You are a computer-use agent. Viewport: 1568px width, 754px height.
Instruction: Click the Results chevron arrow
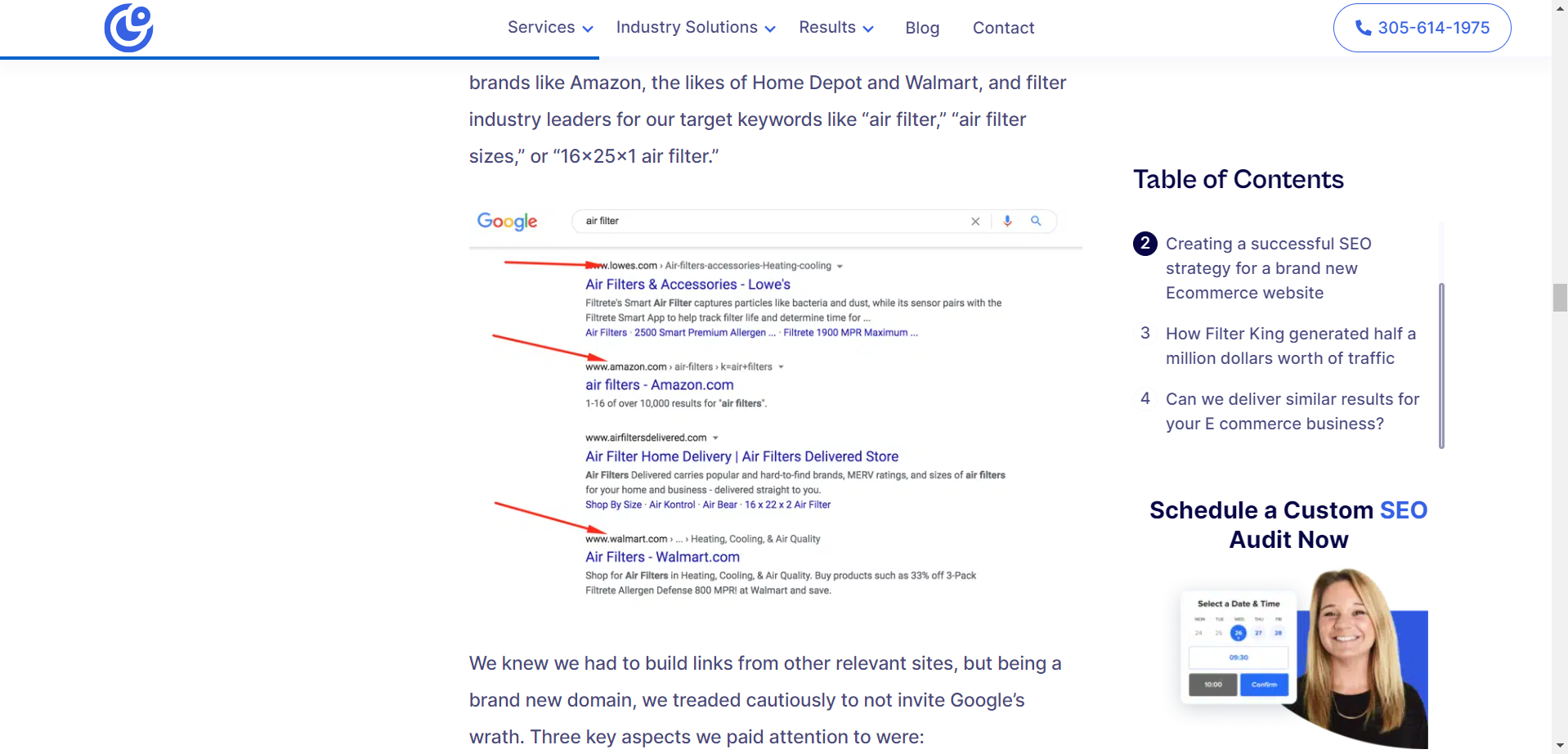(x=868, y=29)
